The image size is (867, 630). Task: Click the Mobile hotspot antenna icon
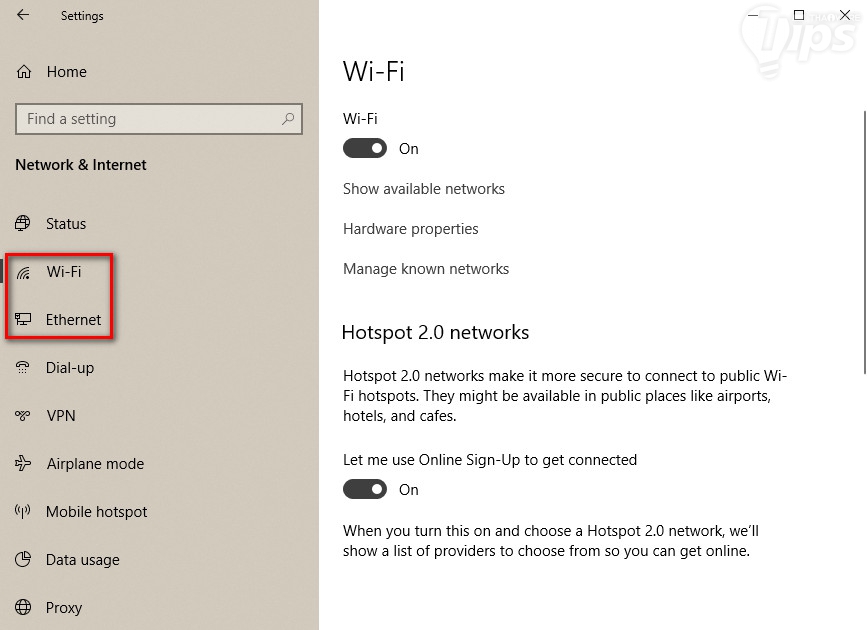24,512
